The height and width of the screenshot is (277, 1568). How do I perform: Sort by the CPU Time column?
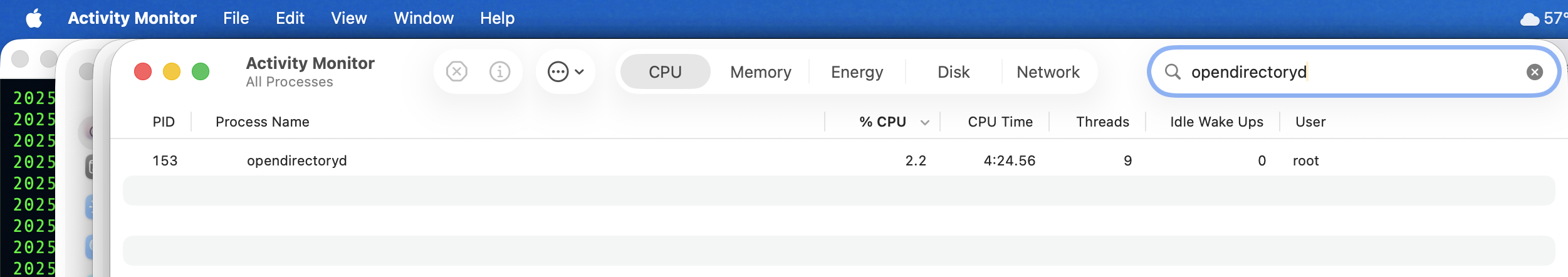tap(1000, 122)
